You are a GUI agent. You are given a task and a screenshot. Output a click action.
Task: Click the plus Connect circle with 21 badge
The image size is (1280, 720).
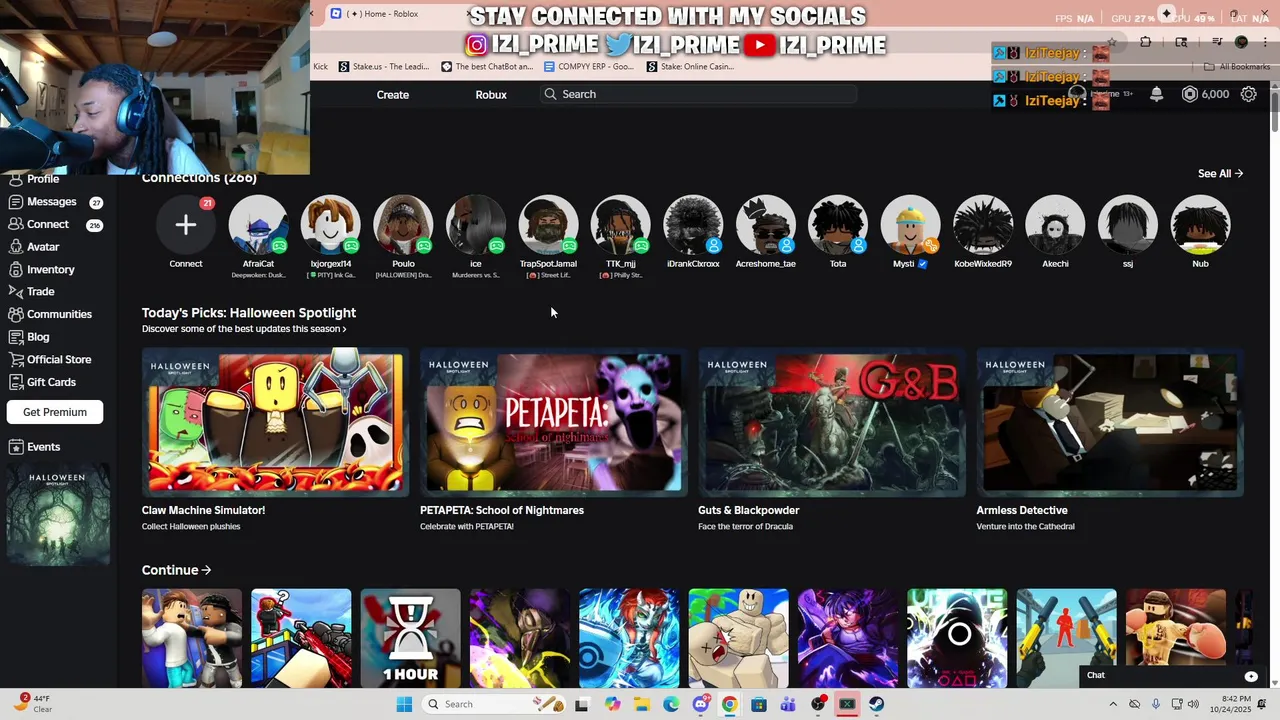click(185, 225)
